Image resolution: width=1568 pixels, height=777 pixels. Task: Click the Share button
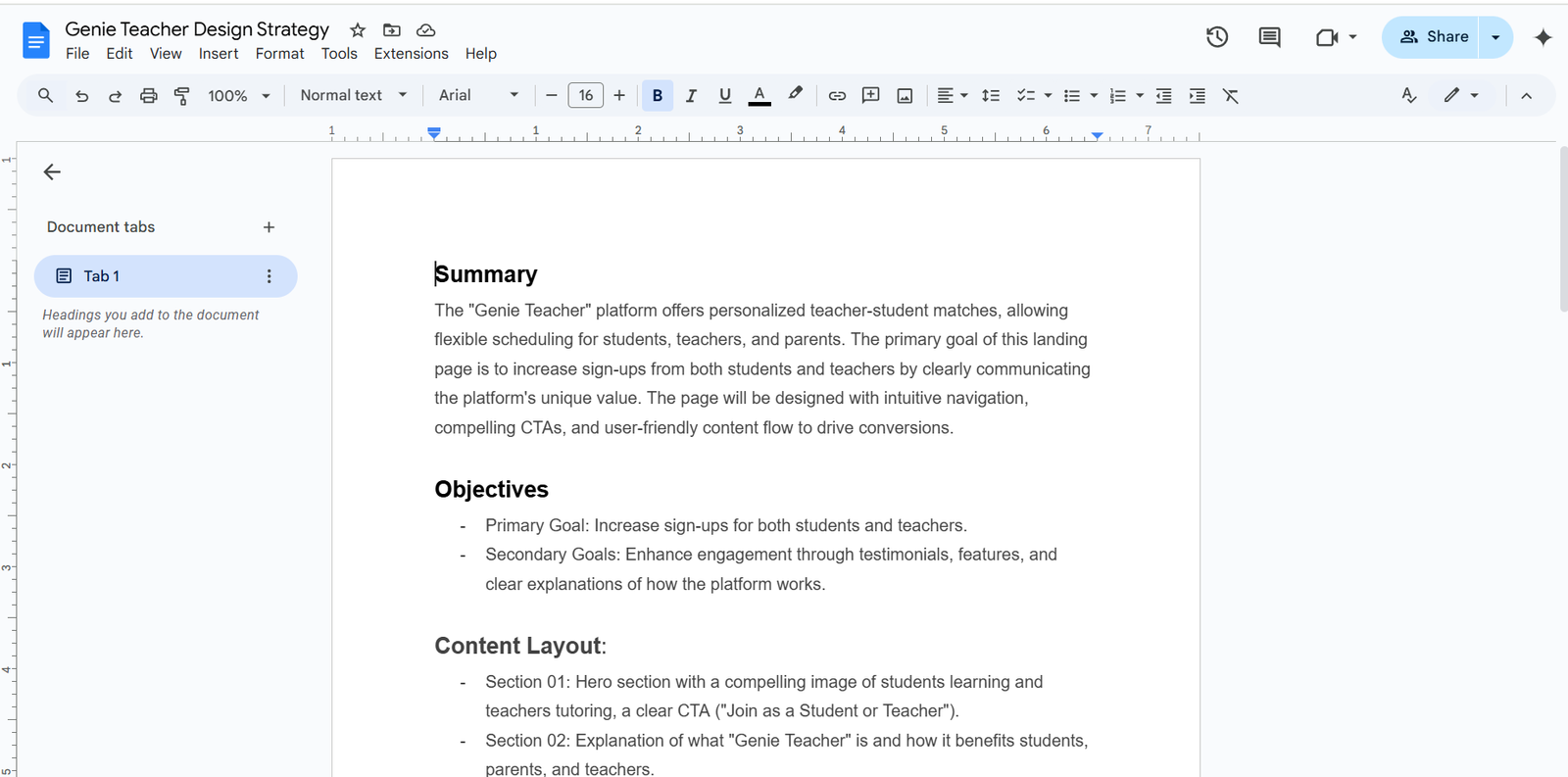click(1433, 37)
